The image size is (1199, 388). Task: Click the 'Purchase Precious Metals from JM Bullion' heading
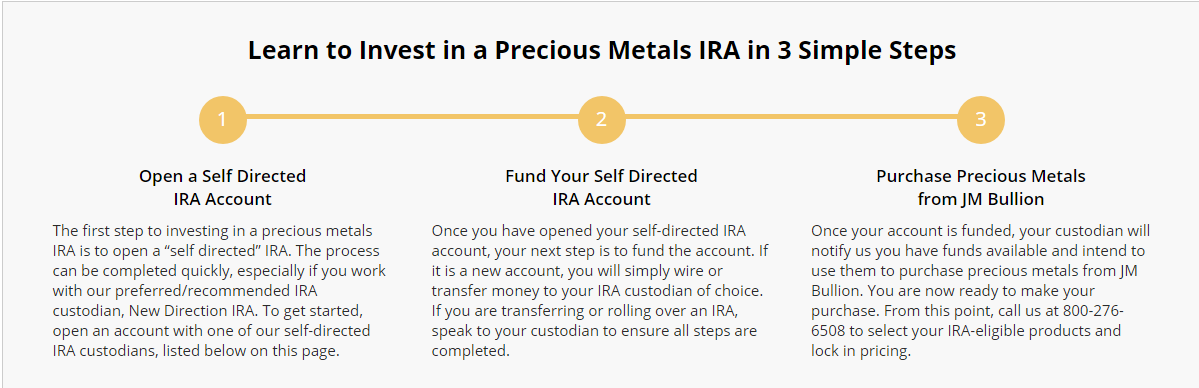[980, 187]
